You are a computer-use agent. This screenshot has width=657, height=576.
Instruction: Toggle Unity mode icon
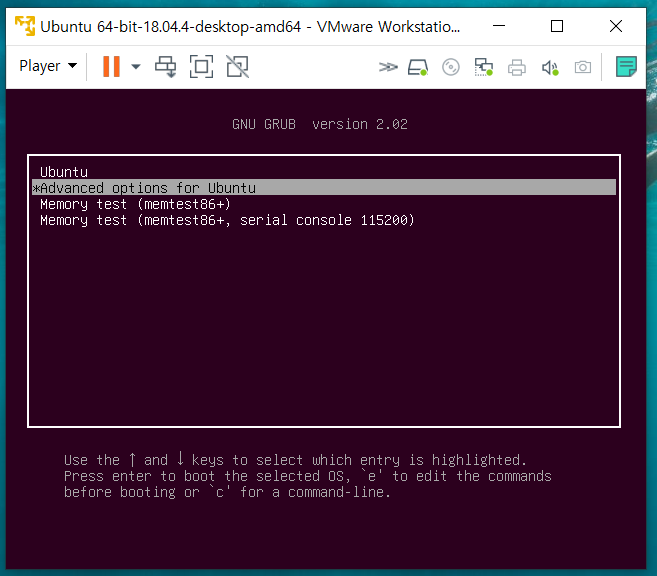point(238,67)
